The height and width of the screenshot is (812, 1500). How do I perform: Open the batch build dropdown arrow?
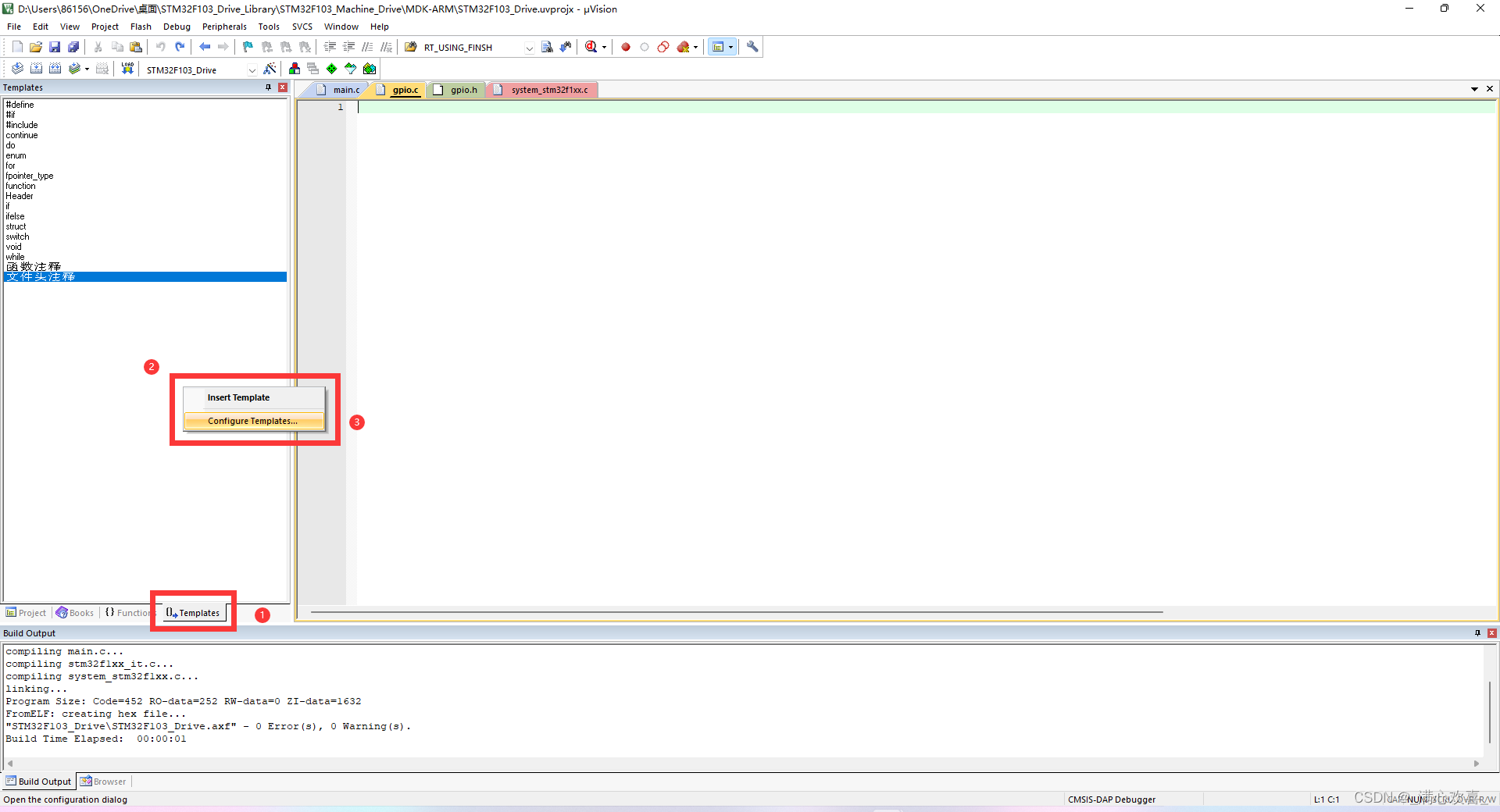pyautogui.click(x=87, y=69)
